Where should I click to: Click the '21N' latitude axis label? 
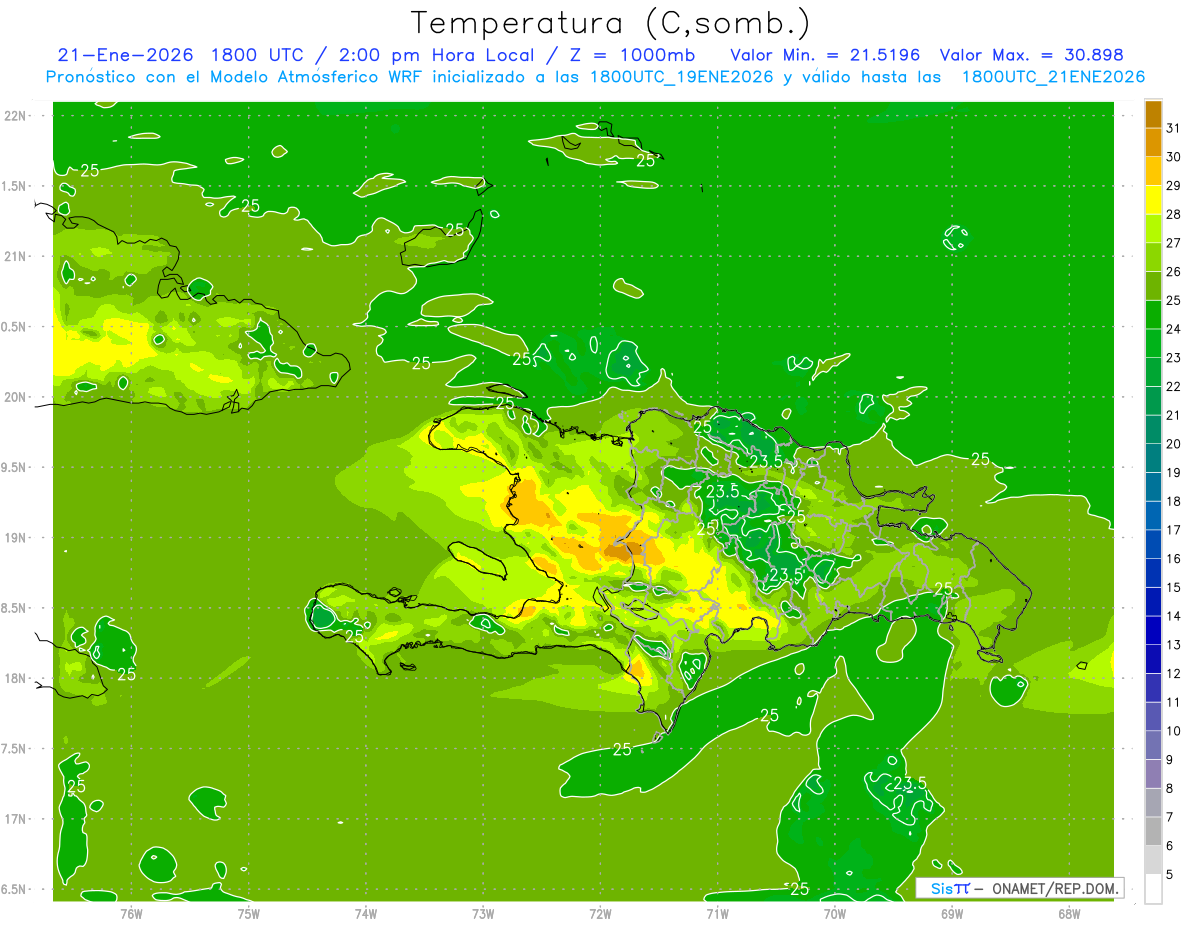pyautogui.click(x=15, y=257)
